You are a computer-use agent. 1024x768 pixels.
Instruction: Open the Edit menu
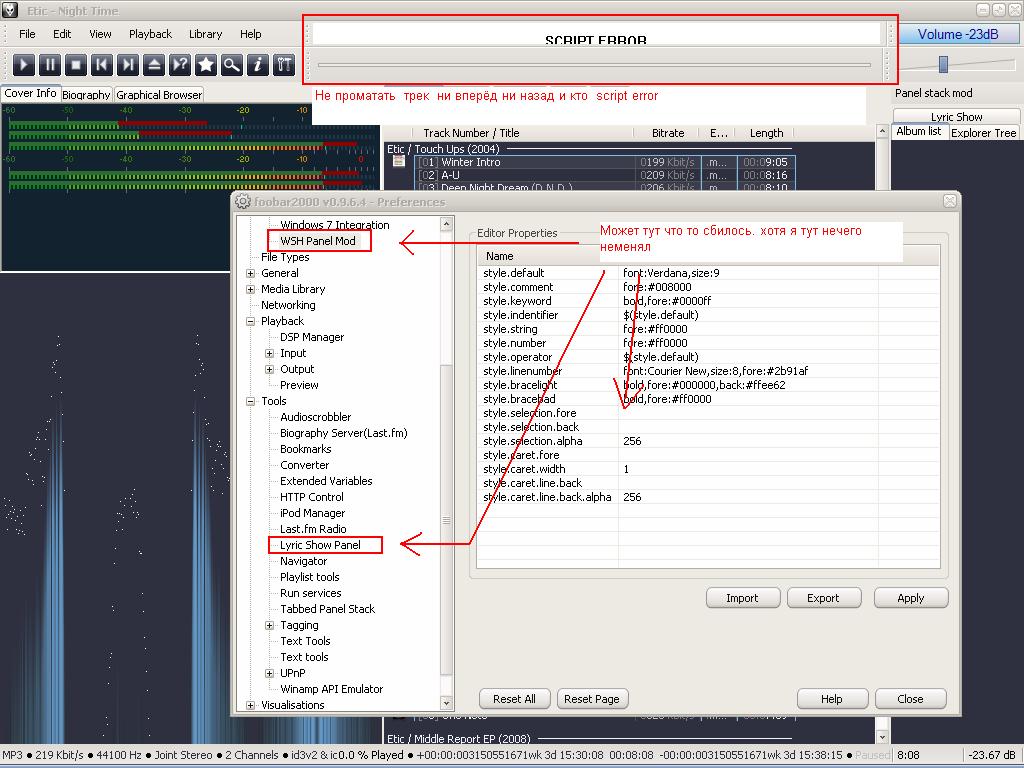(x=62, y=34)
